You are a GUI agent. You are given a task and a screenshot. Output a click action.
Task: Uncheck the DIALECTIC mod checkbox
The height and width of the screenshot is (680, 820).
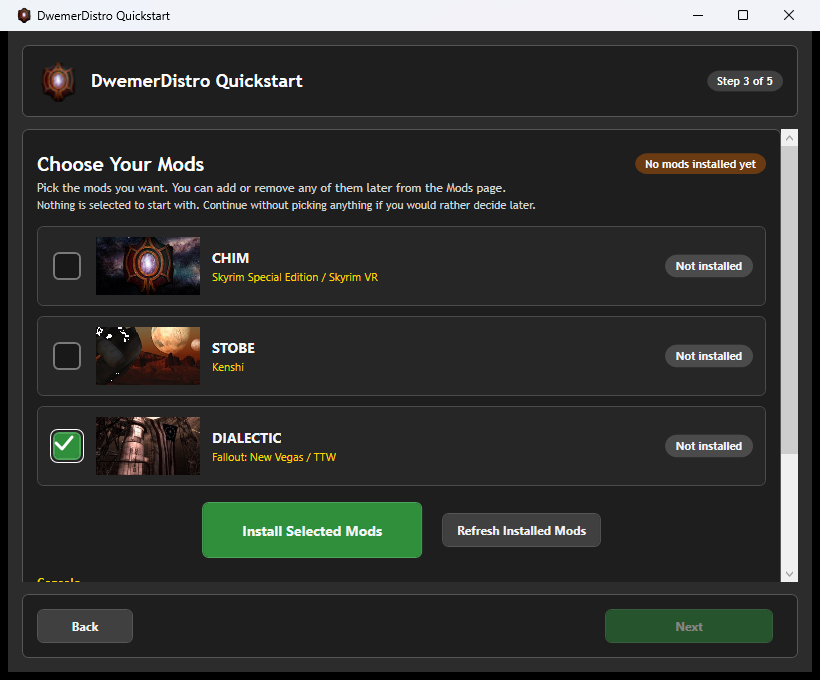click(x=67, y=446)
